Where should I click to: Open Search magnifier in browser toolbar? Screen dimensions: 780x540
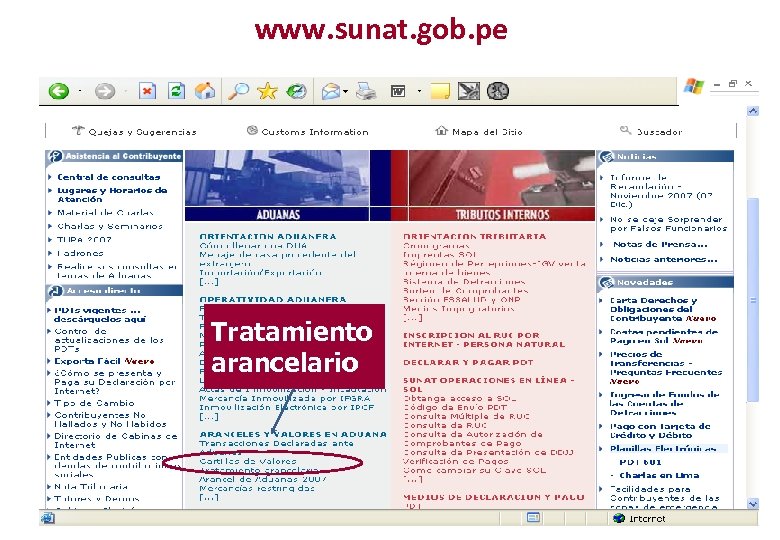click(239, 91)
